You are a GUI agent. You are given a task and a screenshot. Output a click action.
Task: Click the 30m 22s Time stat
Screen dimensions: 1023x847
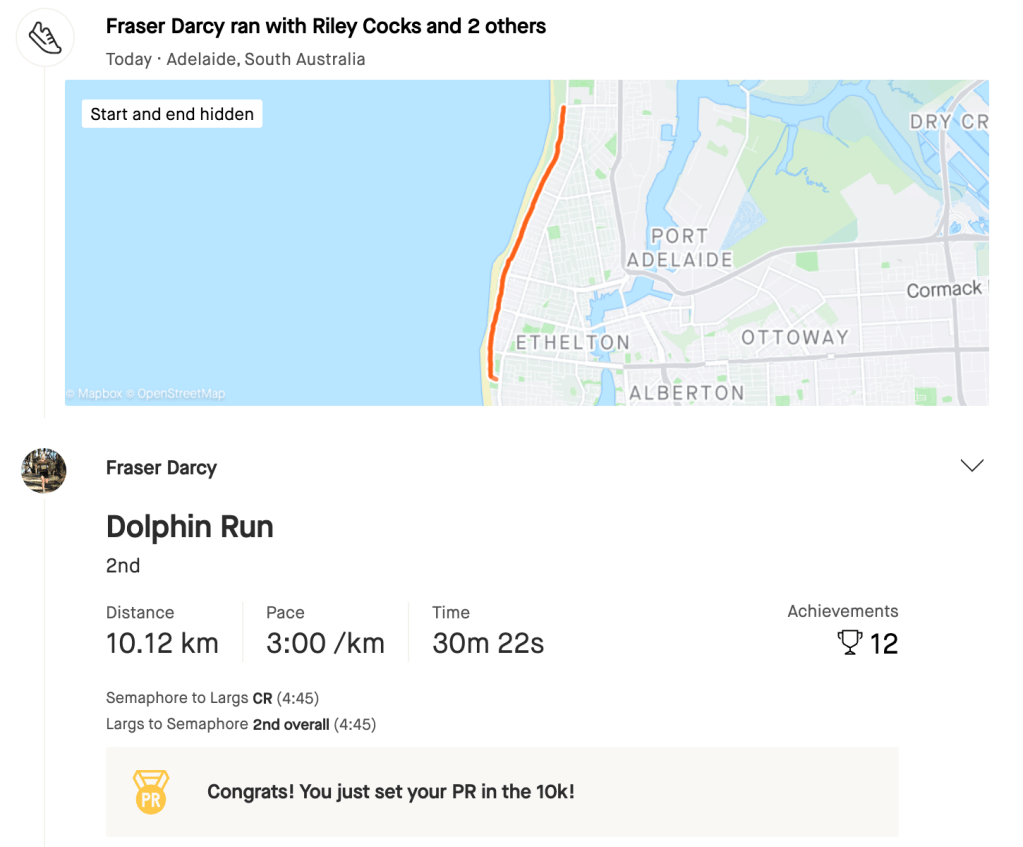[x=488, y=643]
